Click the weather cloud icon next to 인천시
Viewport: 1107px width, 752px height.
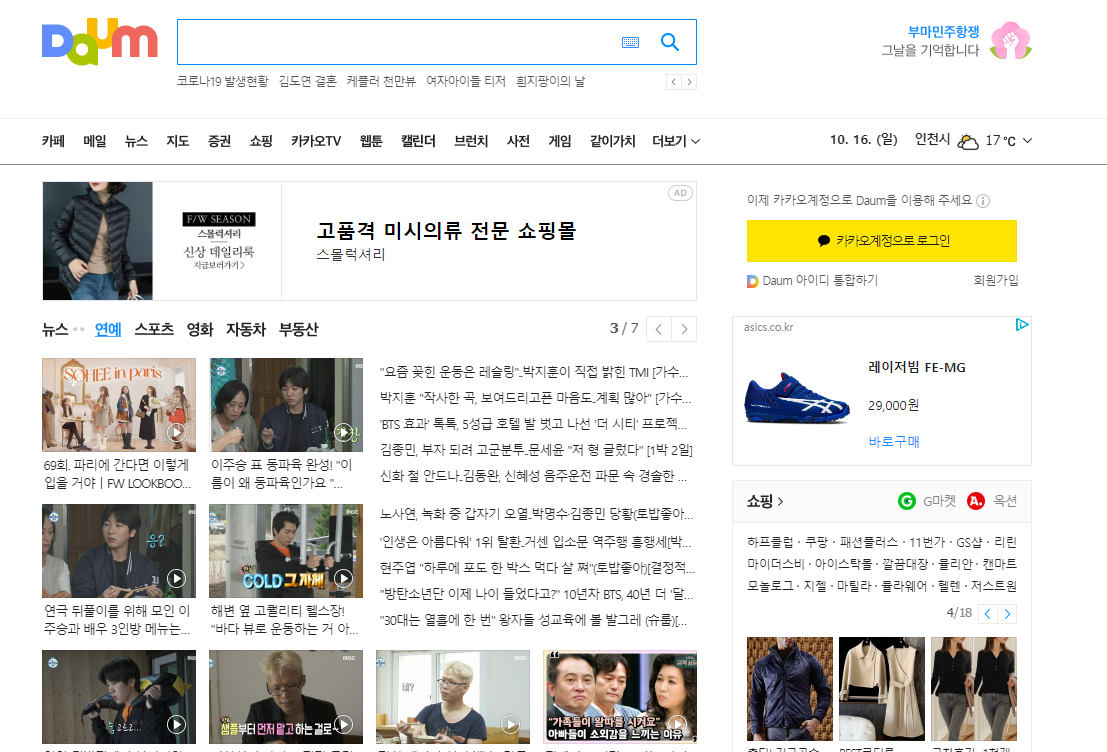pyautogui.click(x=967, y=141)
